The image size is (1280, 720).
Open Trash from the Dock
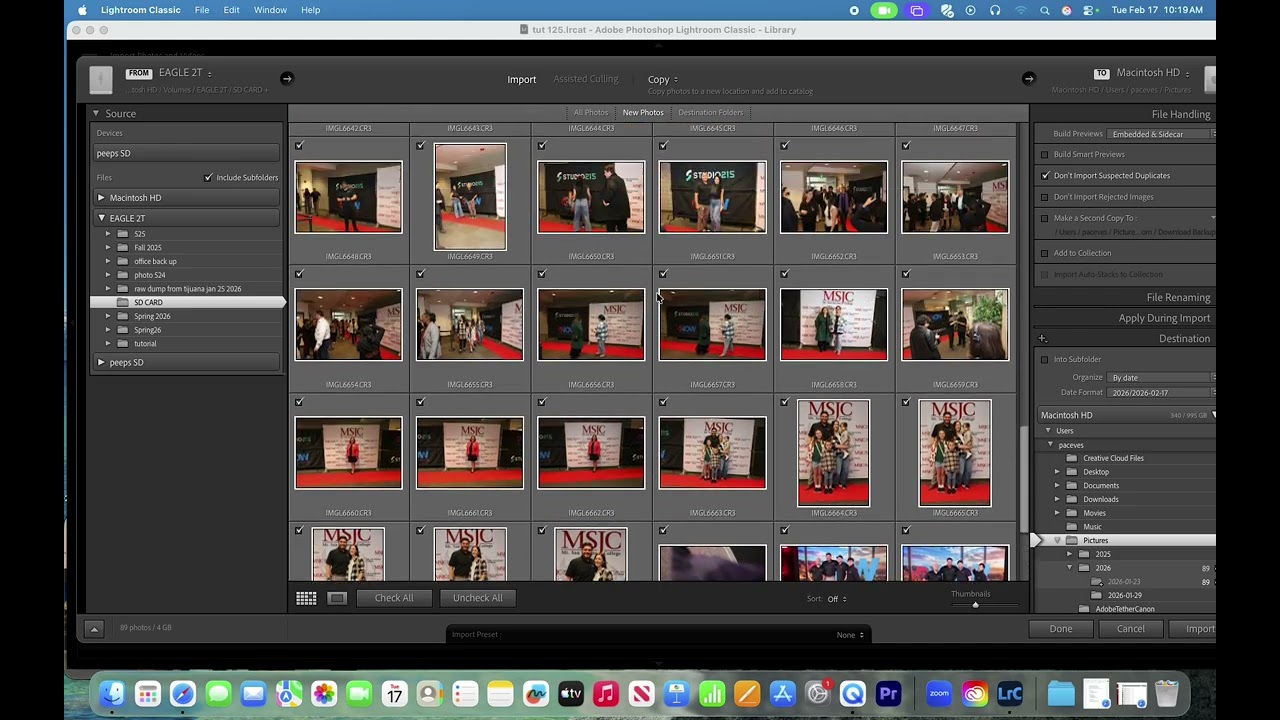1167,693
